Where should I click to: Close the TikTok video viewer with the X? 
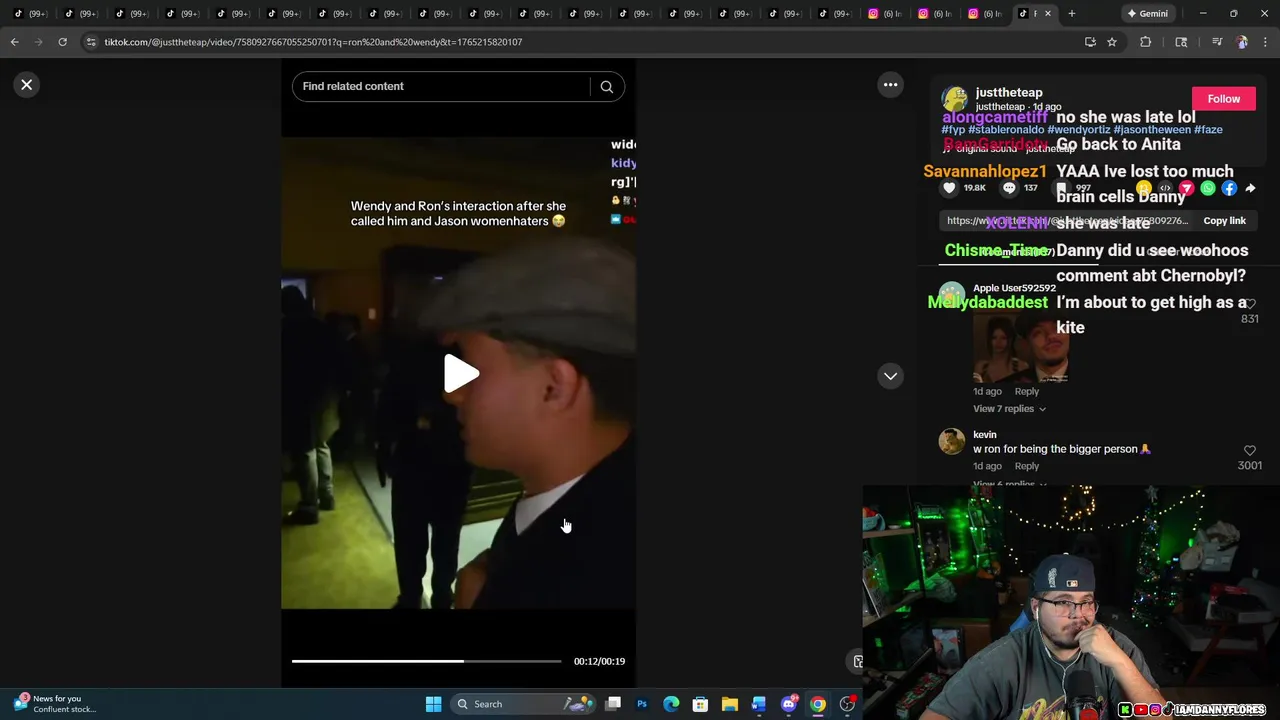point(27,85)
